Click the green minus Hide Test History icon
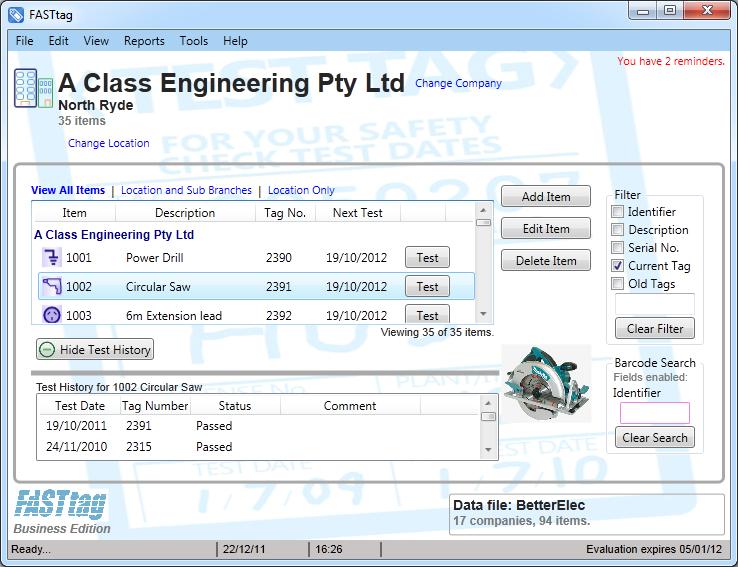Viewport: 738px width, 567px height. pyautogui.click(x=47, y=349)
